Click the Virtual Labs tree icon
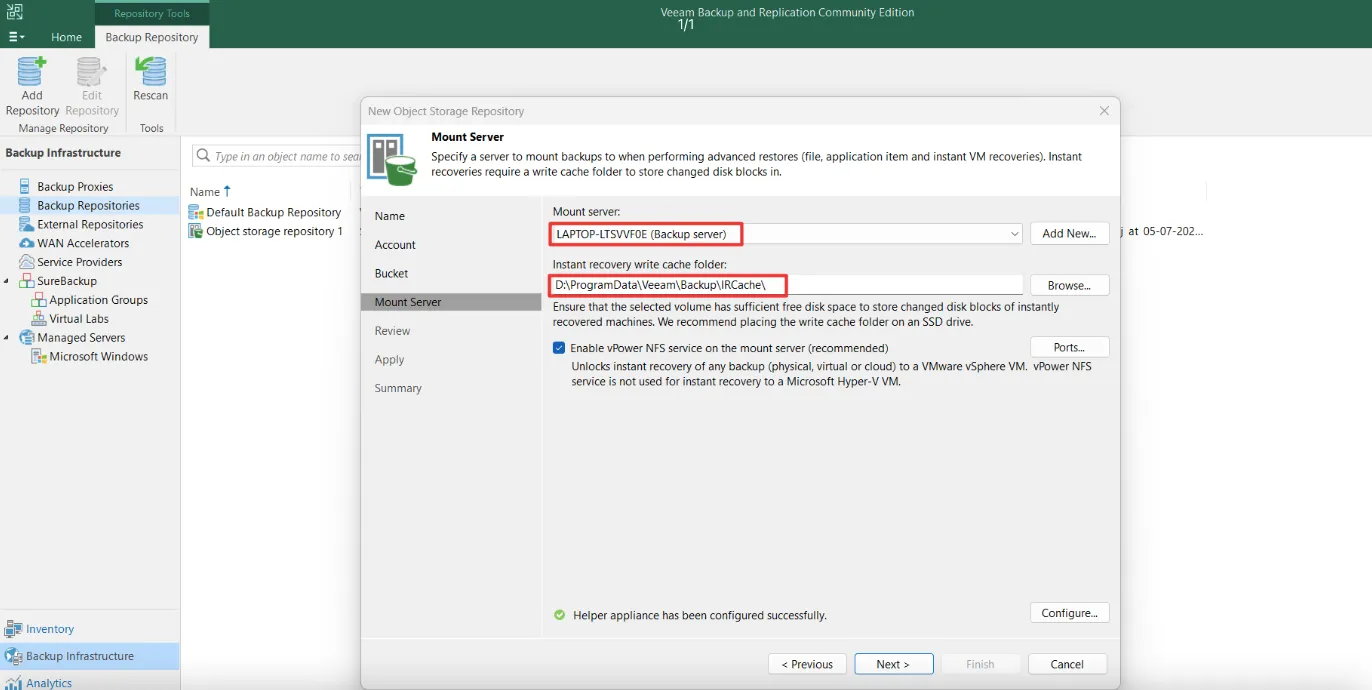The height and width of the screenshot is (690, 1372). [x=39, y=319]
